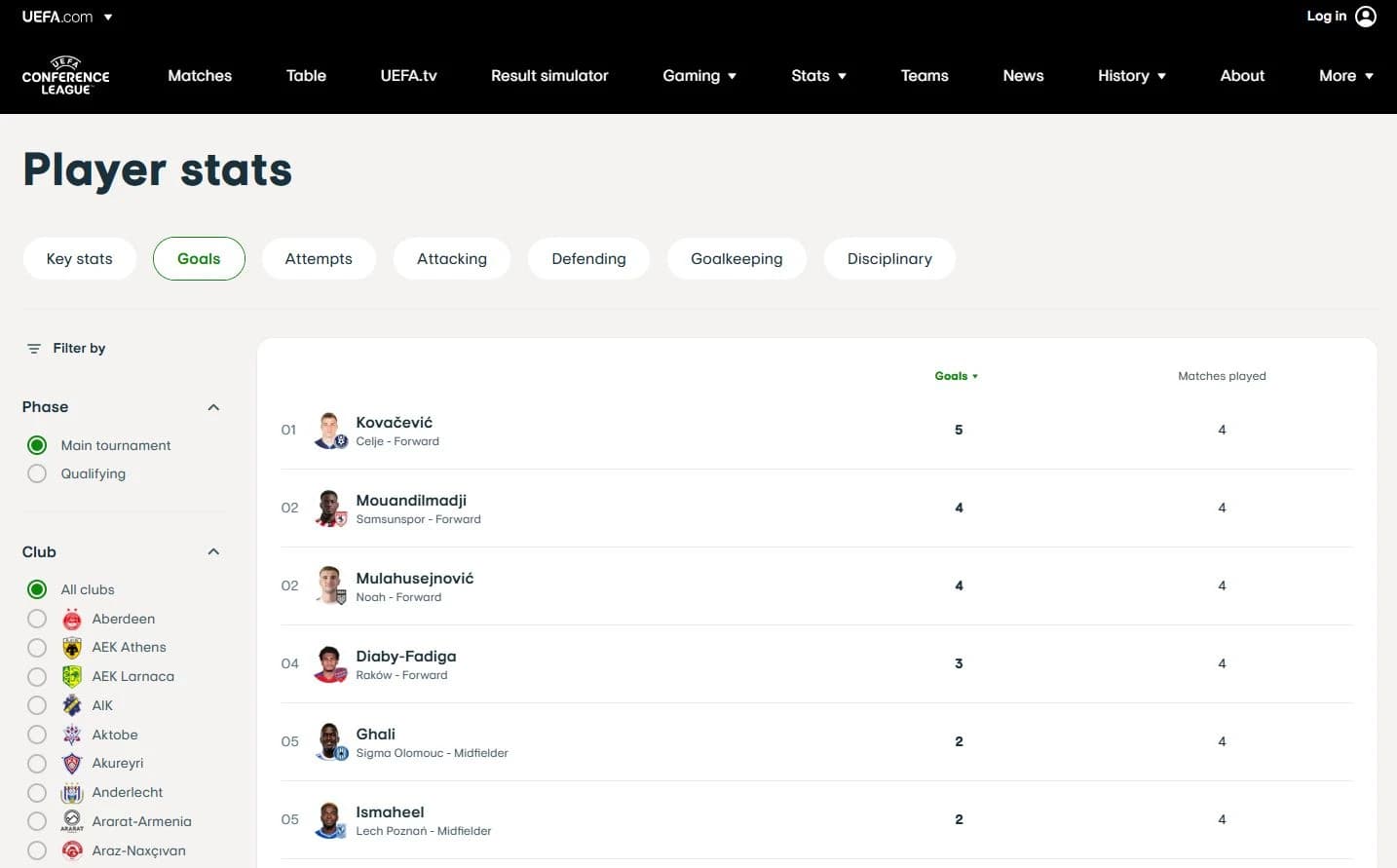The width and height of the screenshot is (1397, 868).
Task: Click the Filter by lines icon
Action: [x=34, y=349]
